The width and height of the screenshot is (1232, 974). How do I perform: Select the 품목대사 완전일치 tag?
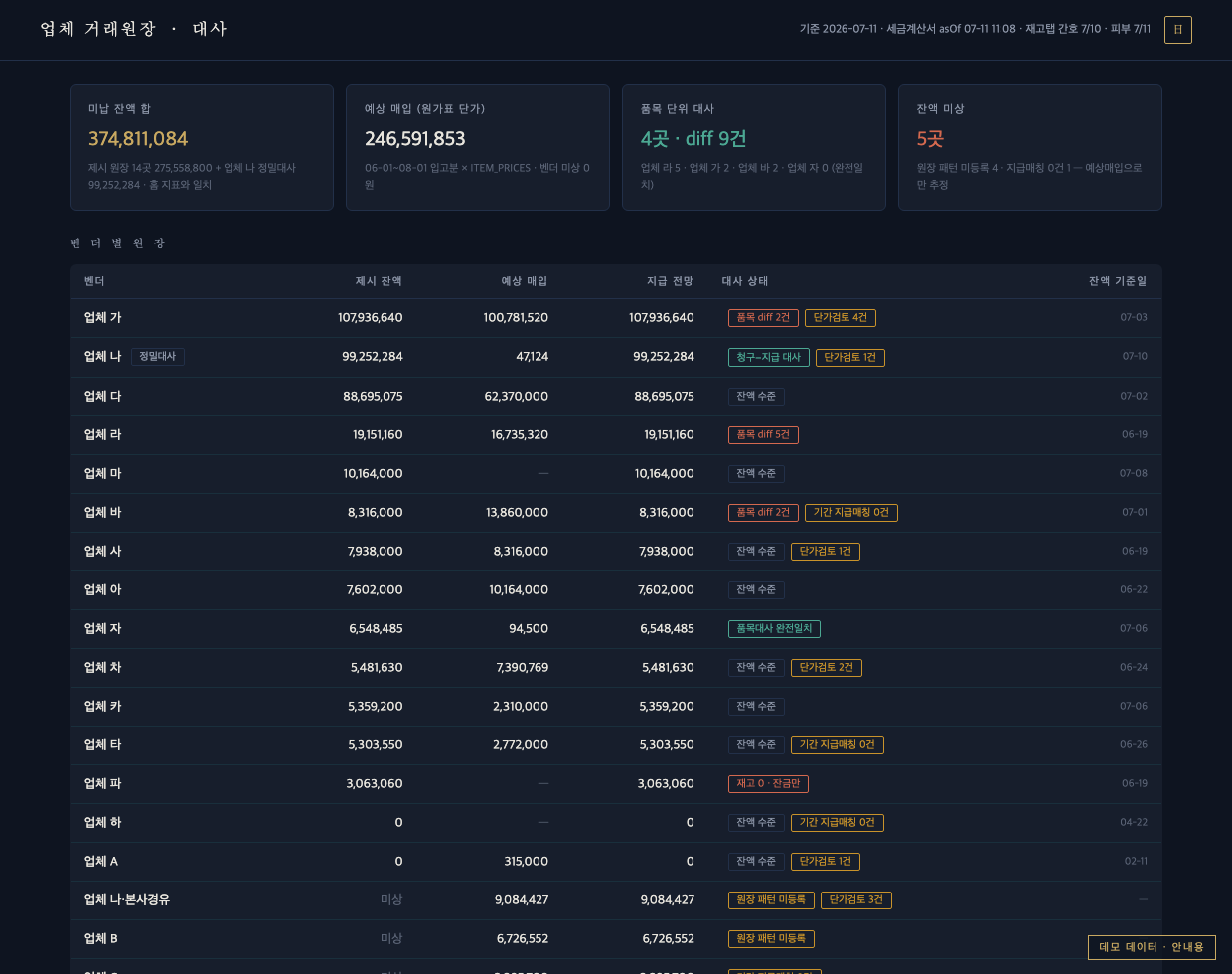[x=774, y=629]
